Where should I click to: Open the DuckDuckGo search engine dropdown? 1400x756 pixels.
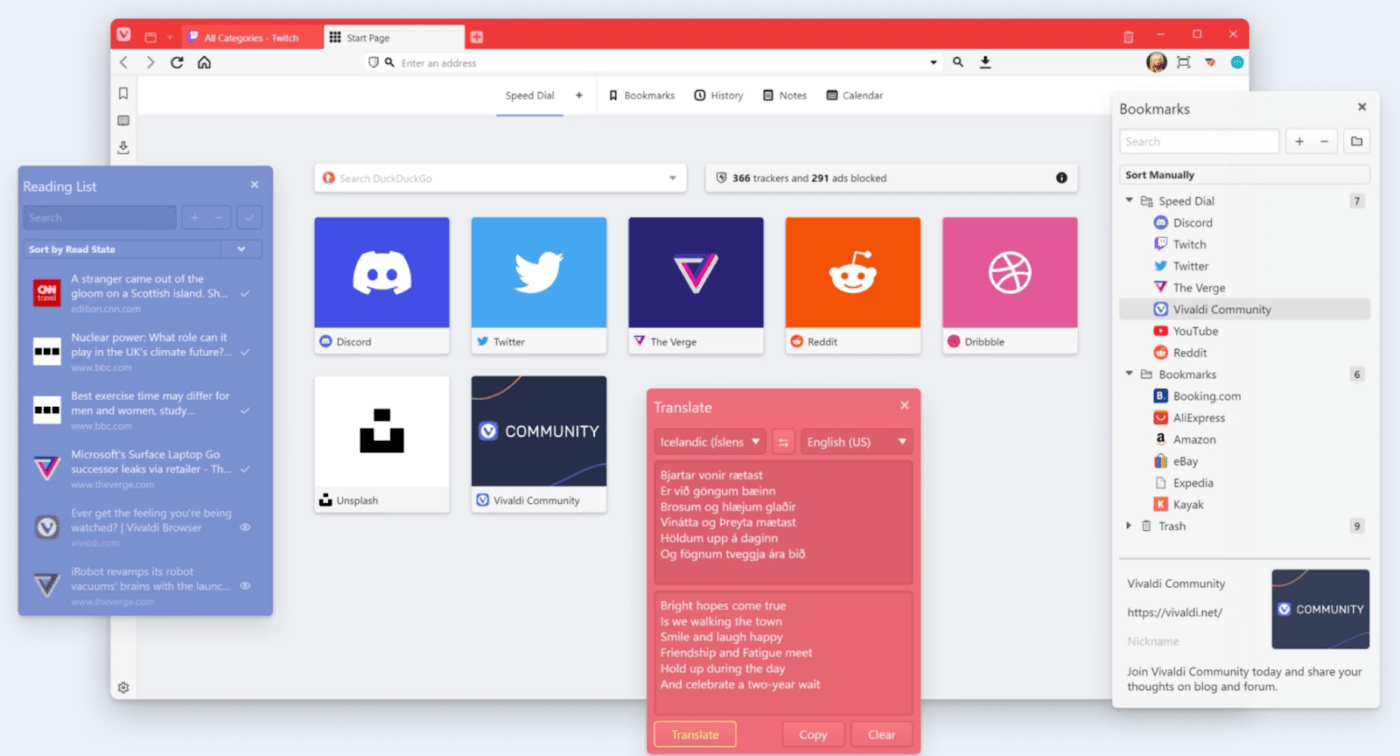[672, 178]
